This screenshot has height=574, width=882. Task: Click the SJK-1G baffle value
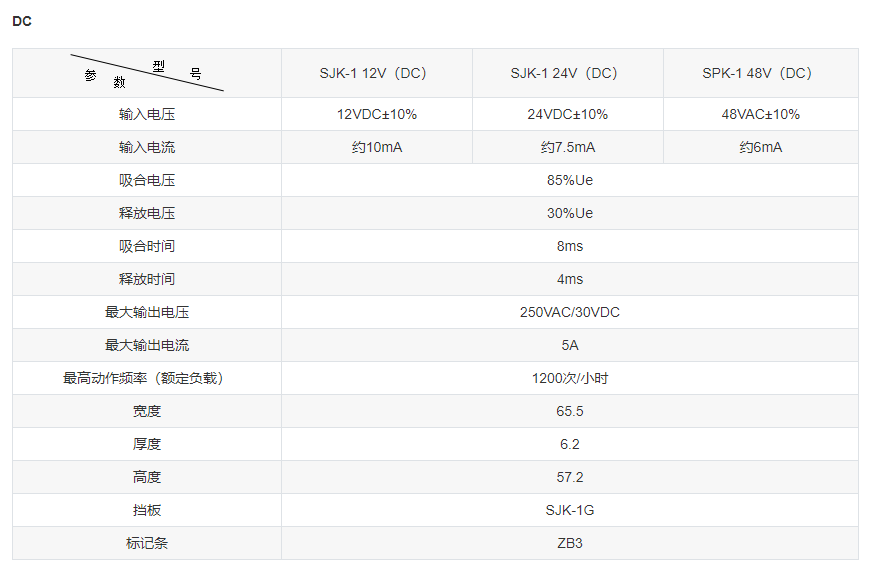pyautogui.click(x=569, y=510)
